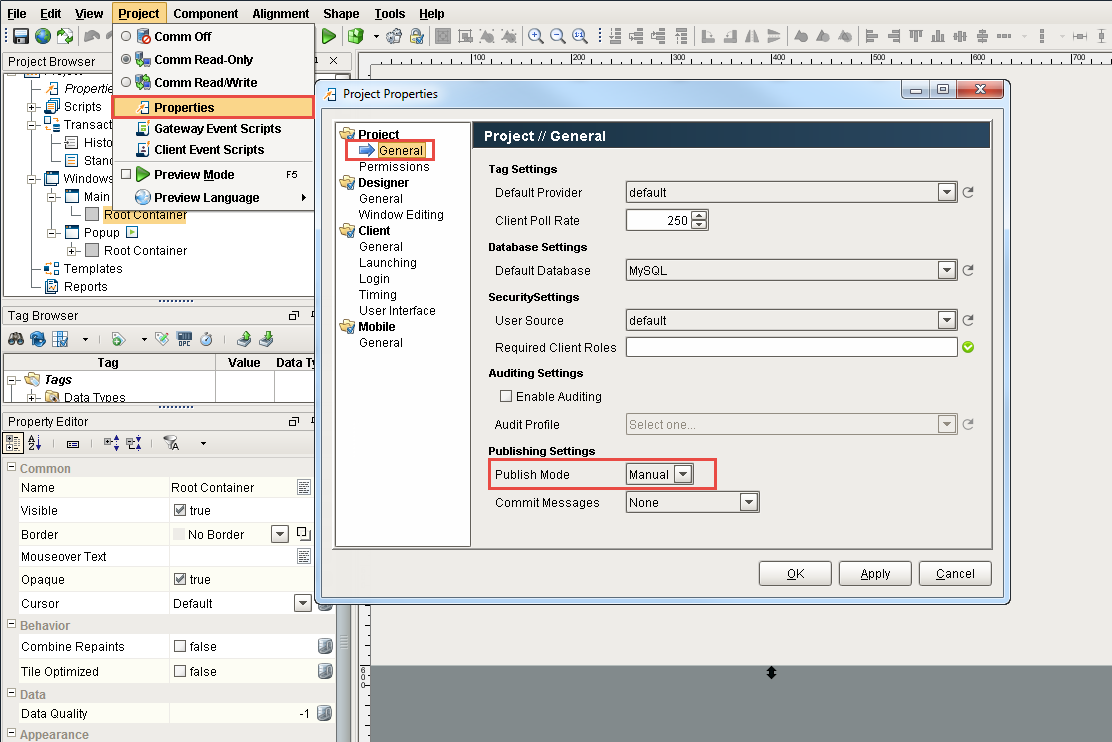Sort properties alphabetically with A-Z icon
The image size is (1112, 742).
click(35, 443)
